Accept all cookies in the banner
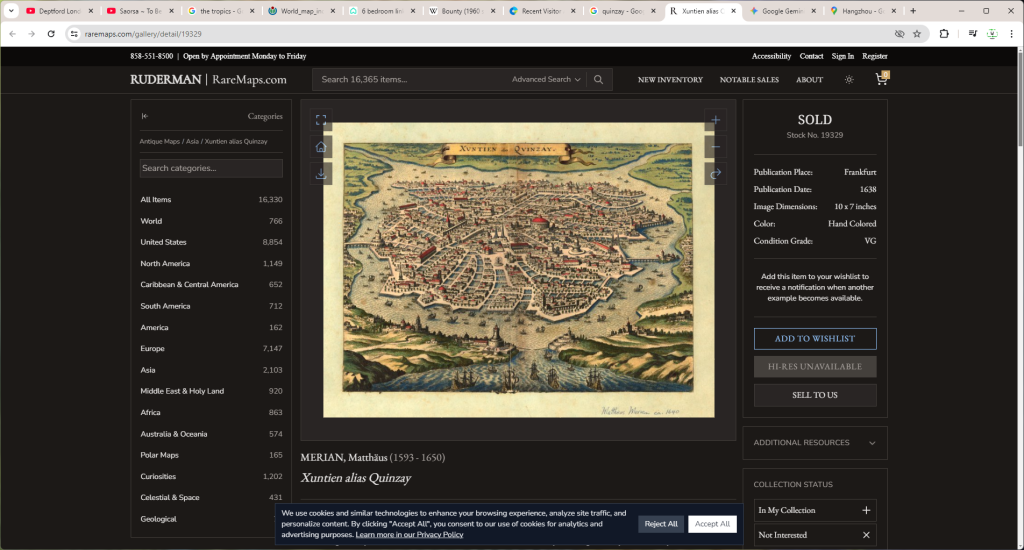 [712, 524]
